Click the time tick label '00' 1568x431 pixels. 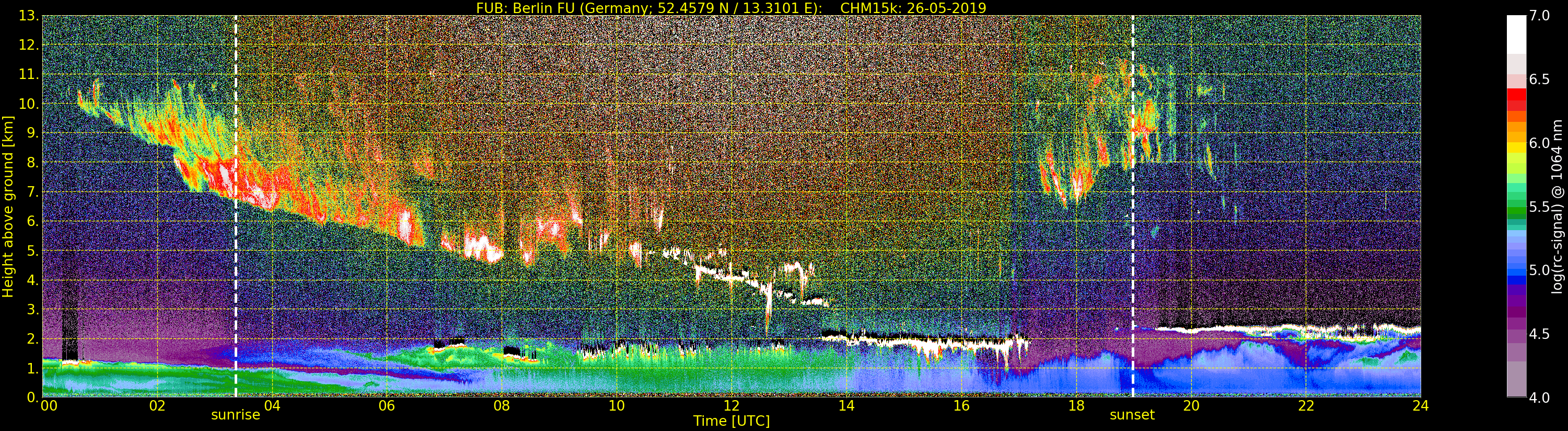tap(48, 406)
